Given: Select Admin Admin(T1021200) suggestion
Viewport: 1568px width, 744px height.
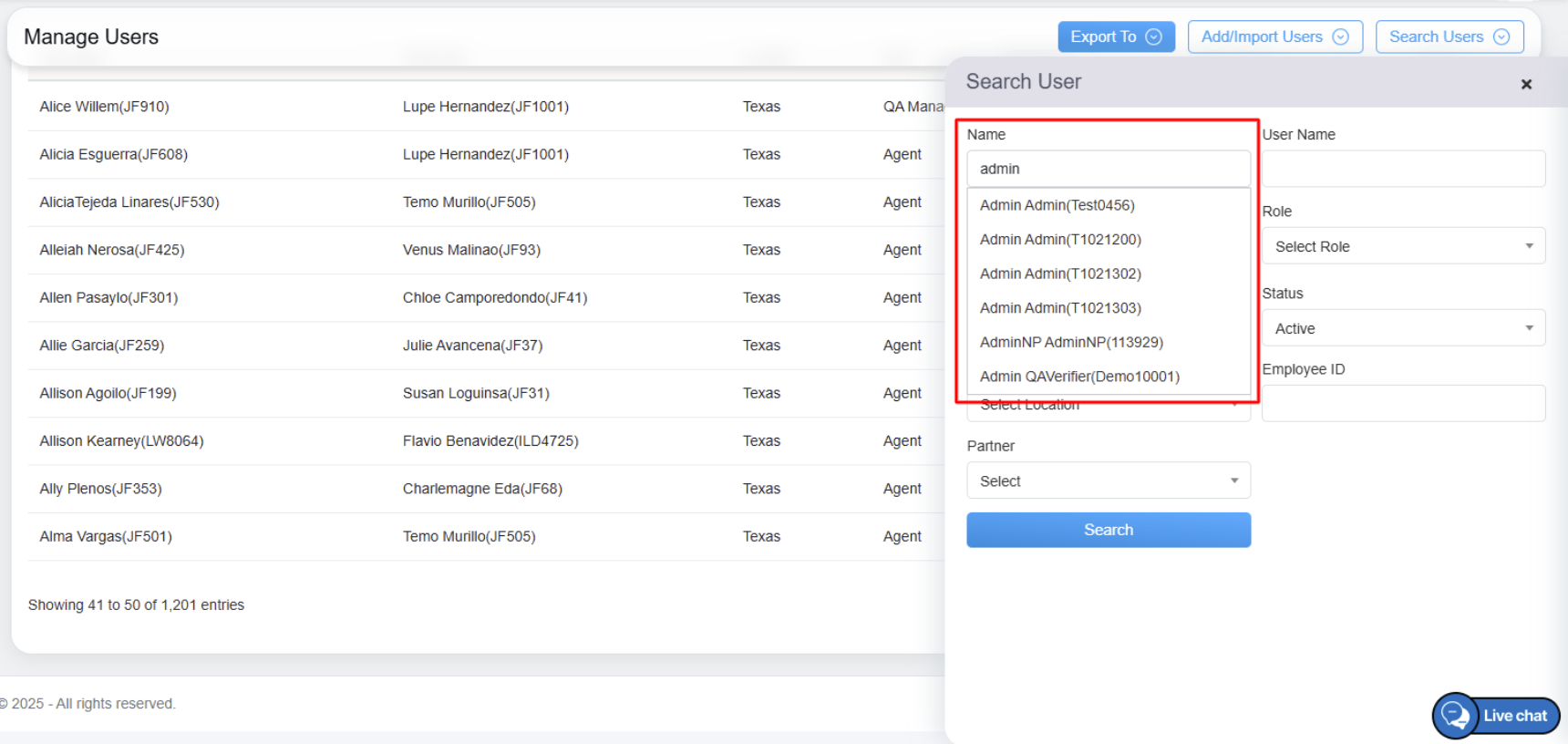Looking at the screenshot, I should (1060, 240).
